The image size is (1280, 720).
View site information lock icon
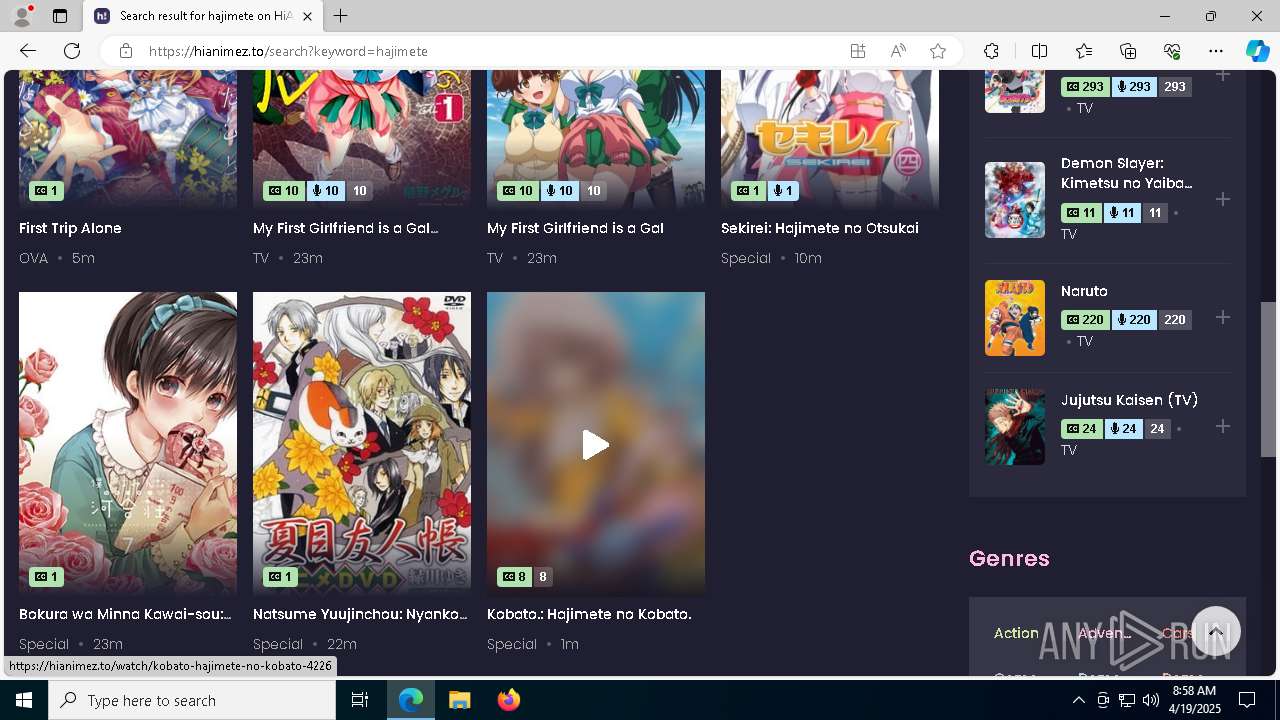pyautogui.click(x=126, y=51)
